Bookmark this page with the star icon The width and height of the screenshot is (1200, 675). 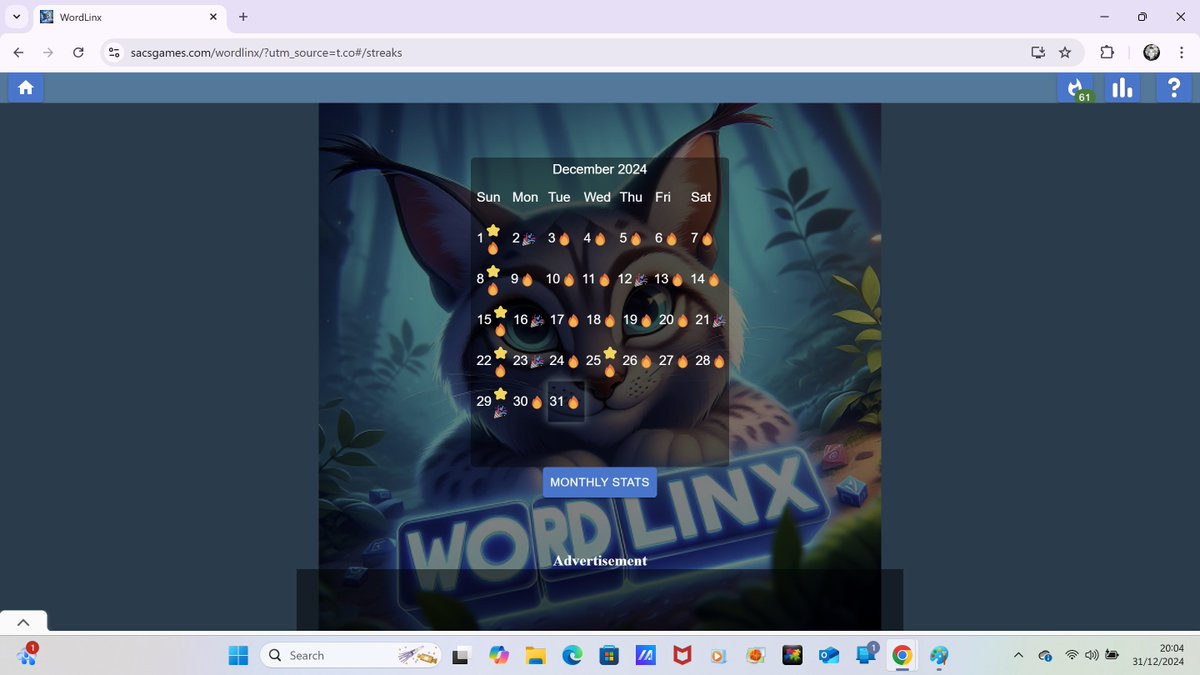[x=1065, y=52]
